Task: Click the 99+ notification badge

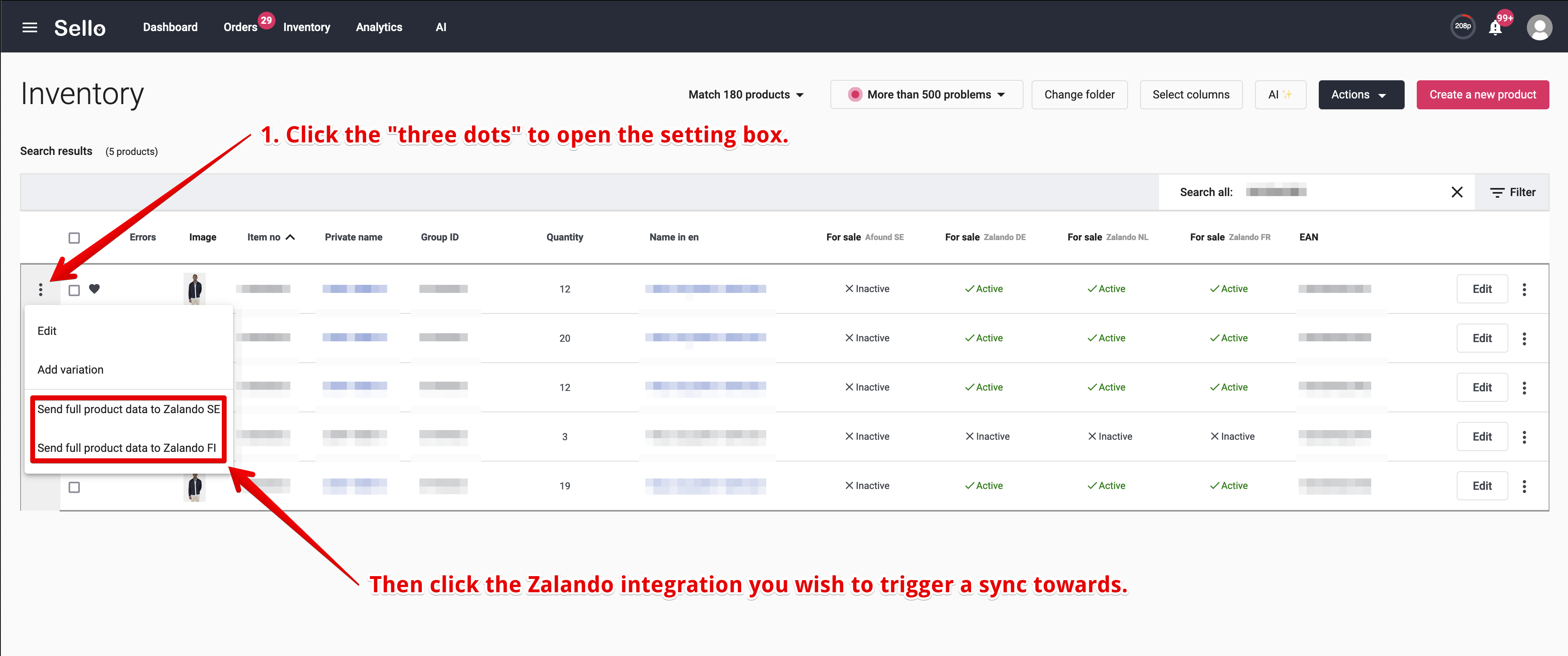Action: 1505,18
